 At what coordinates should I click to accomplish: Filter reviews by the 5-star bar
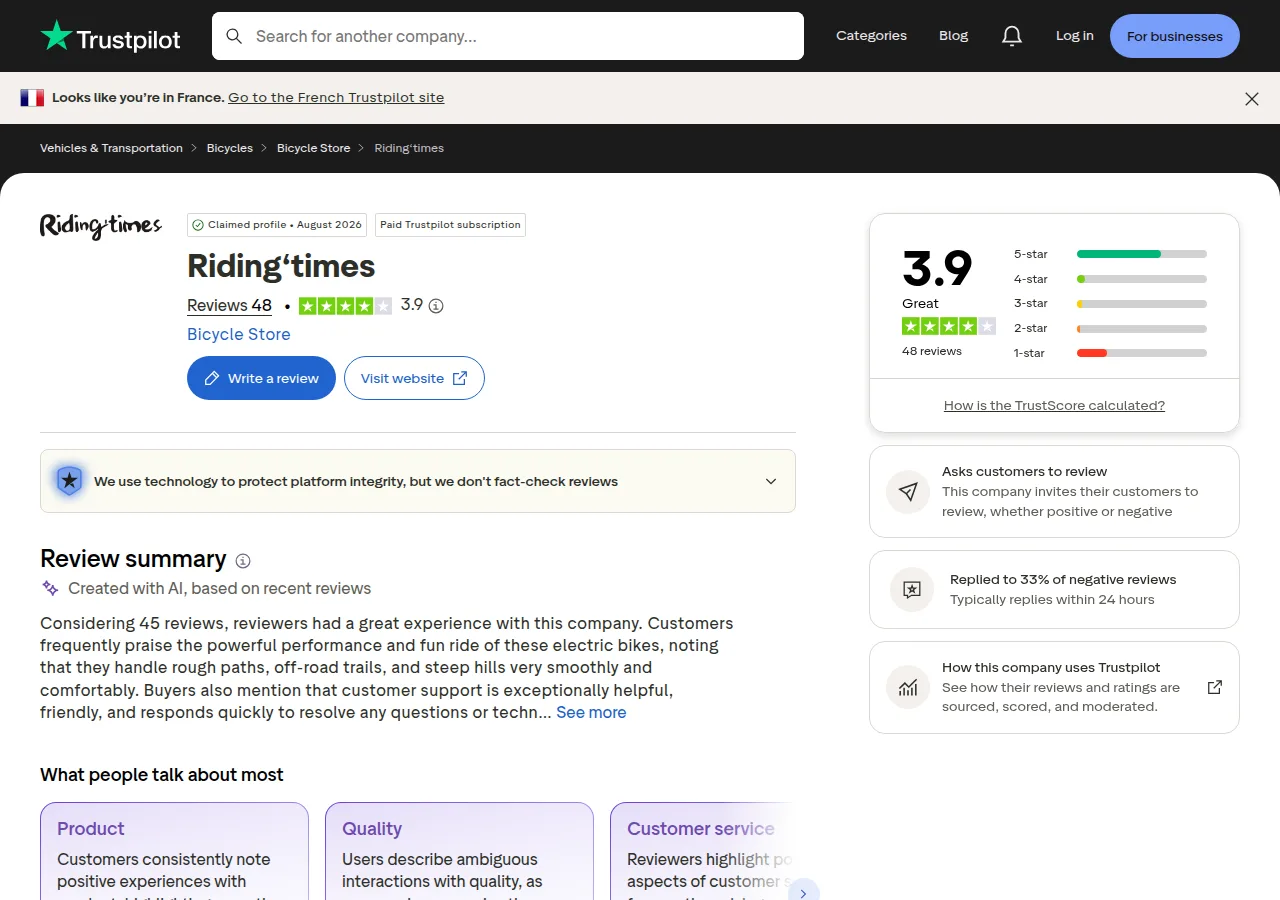(x=1142, y=254)
